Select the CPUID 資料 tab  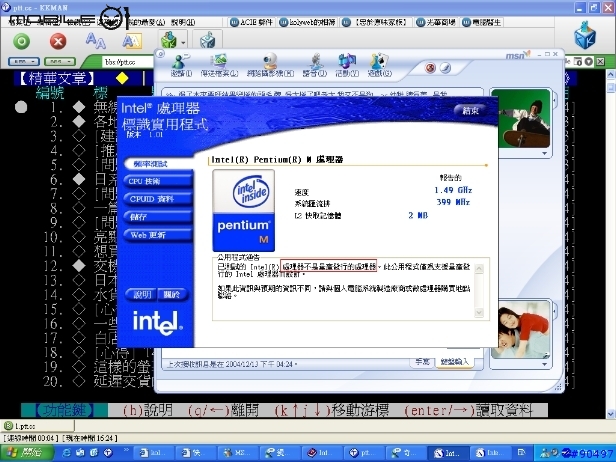pyautogui.click(x=158, y=199)
